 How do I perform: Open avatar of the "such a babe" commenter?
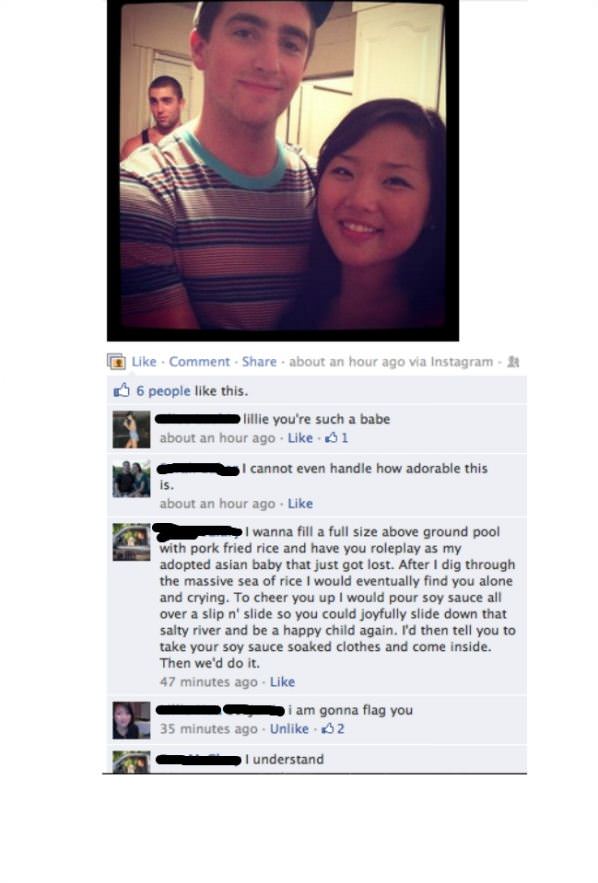132,430
